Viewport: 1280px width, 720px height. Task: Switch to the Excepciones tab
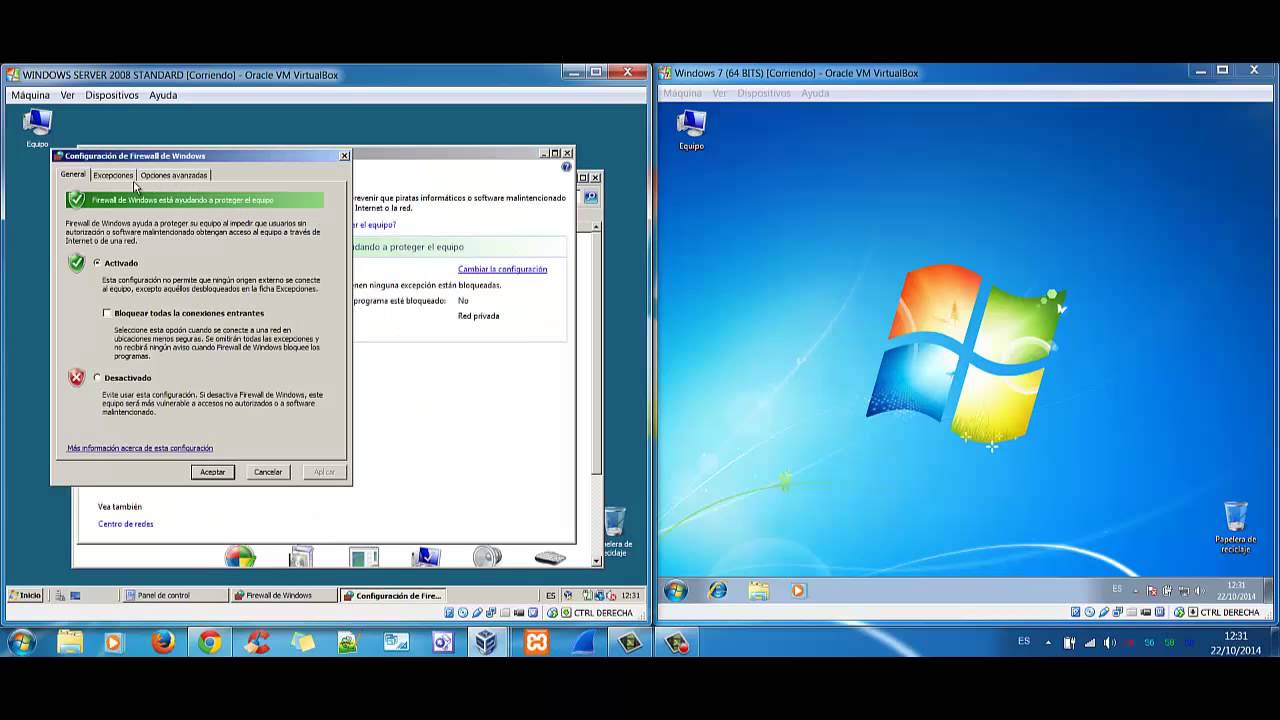point(113,175)
